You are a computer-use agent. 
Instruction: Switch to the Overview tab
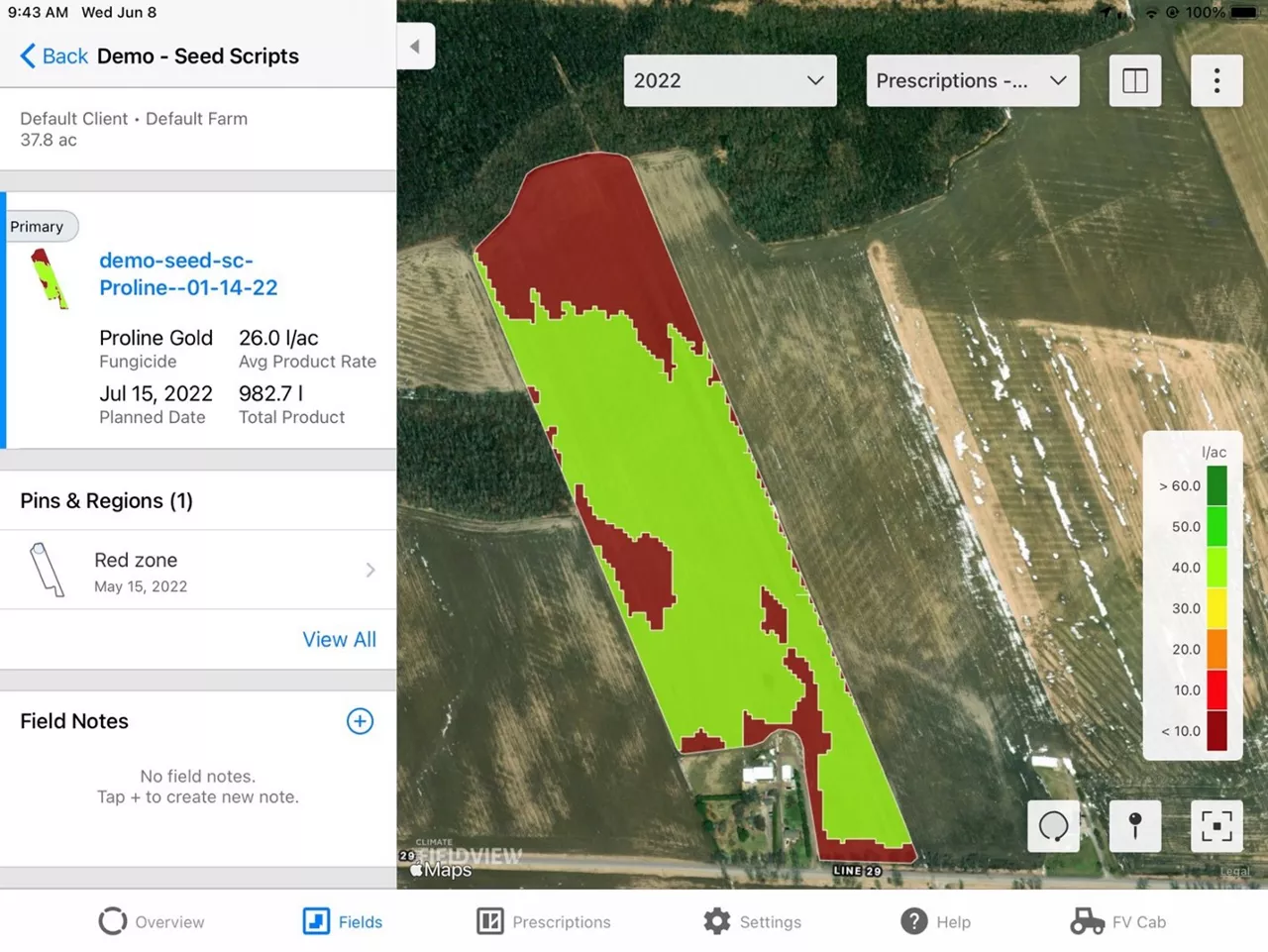152,921
